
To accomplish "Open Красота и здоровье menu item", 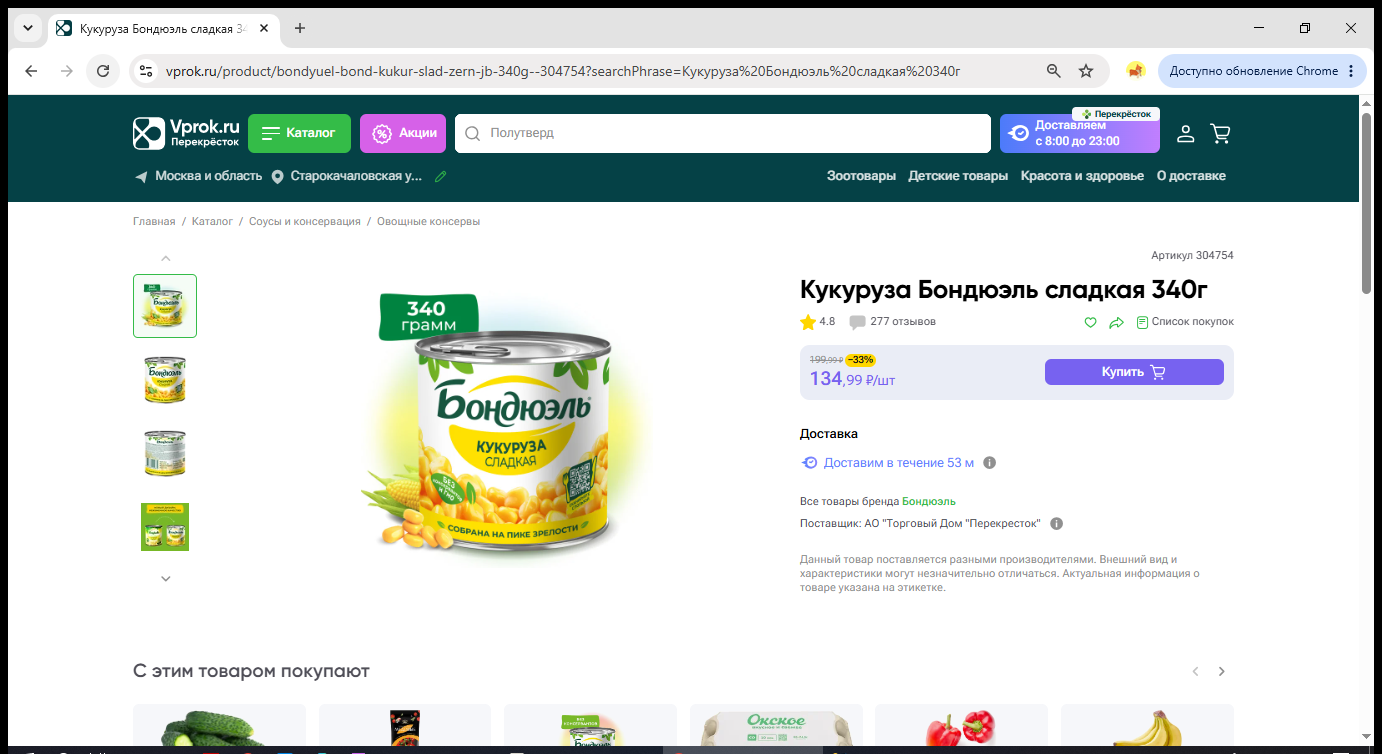I will pyautogui.click(x=1082, y=176).
